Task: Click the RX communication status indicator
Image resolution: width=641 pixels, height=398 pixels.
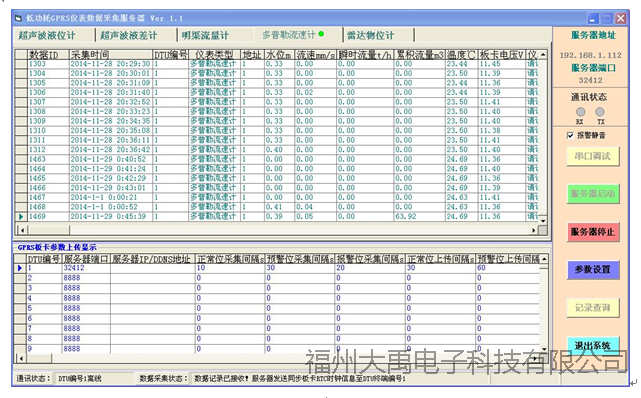Action: (580, 112)
